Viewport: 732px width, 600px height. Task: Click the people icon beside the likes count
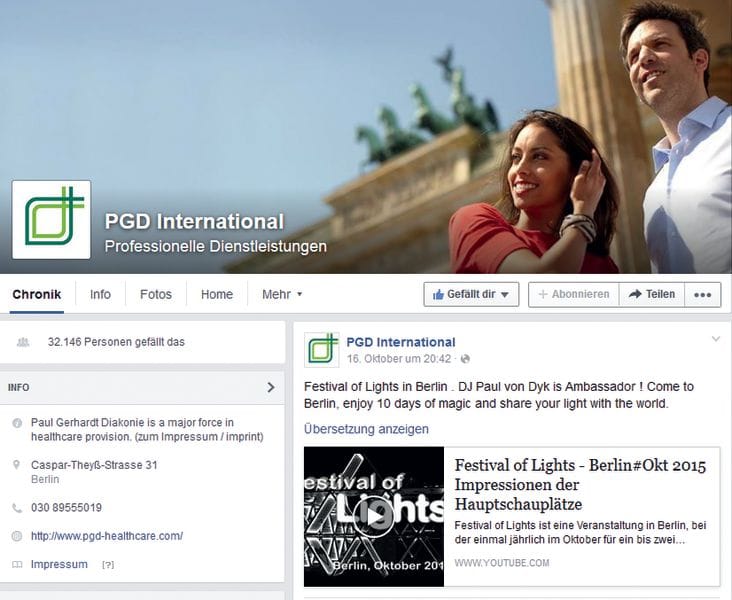(x=23, y=342)
